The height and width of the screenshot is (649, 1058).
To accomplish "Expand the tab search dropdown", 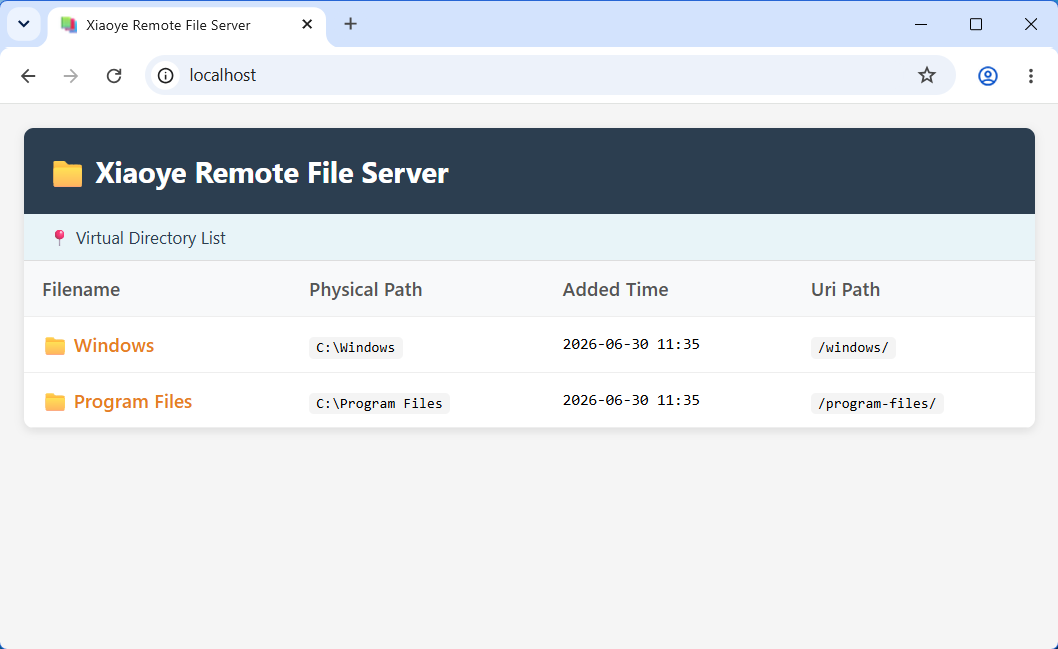I will point(24,24).
